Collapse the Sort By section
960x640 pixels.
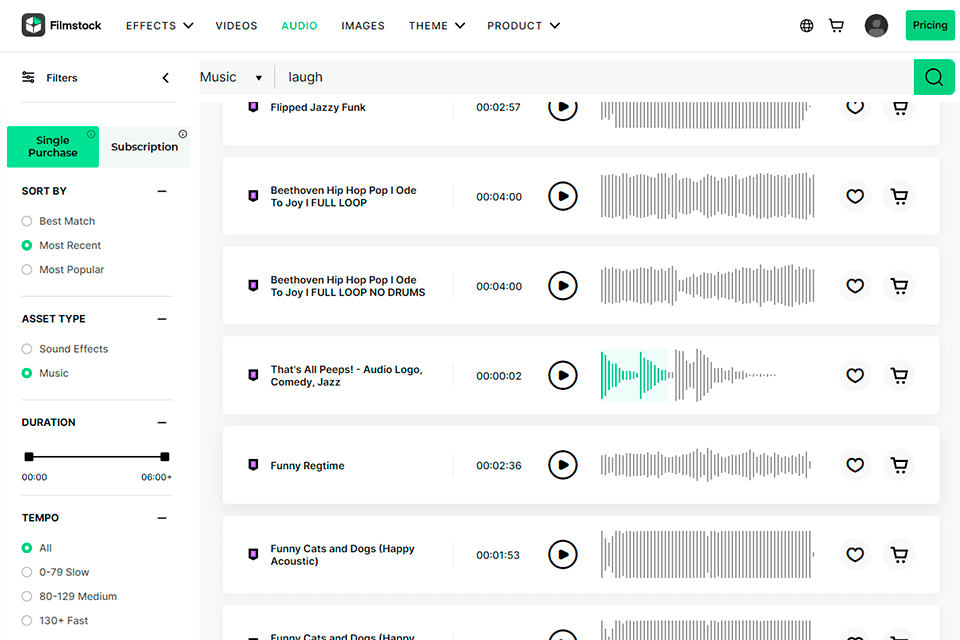point(162,191)
